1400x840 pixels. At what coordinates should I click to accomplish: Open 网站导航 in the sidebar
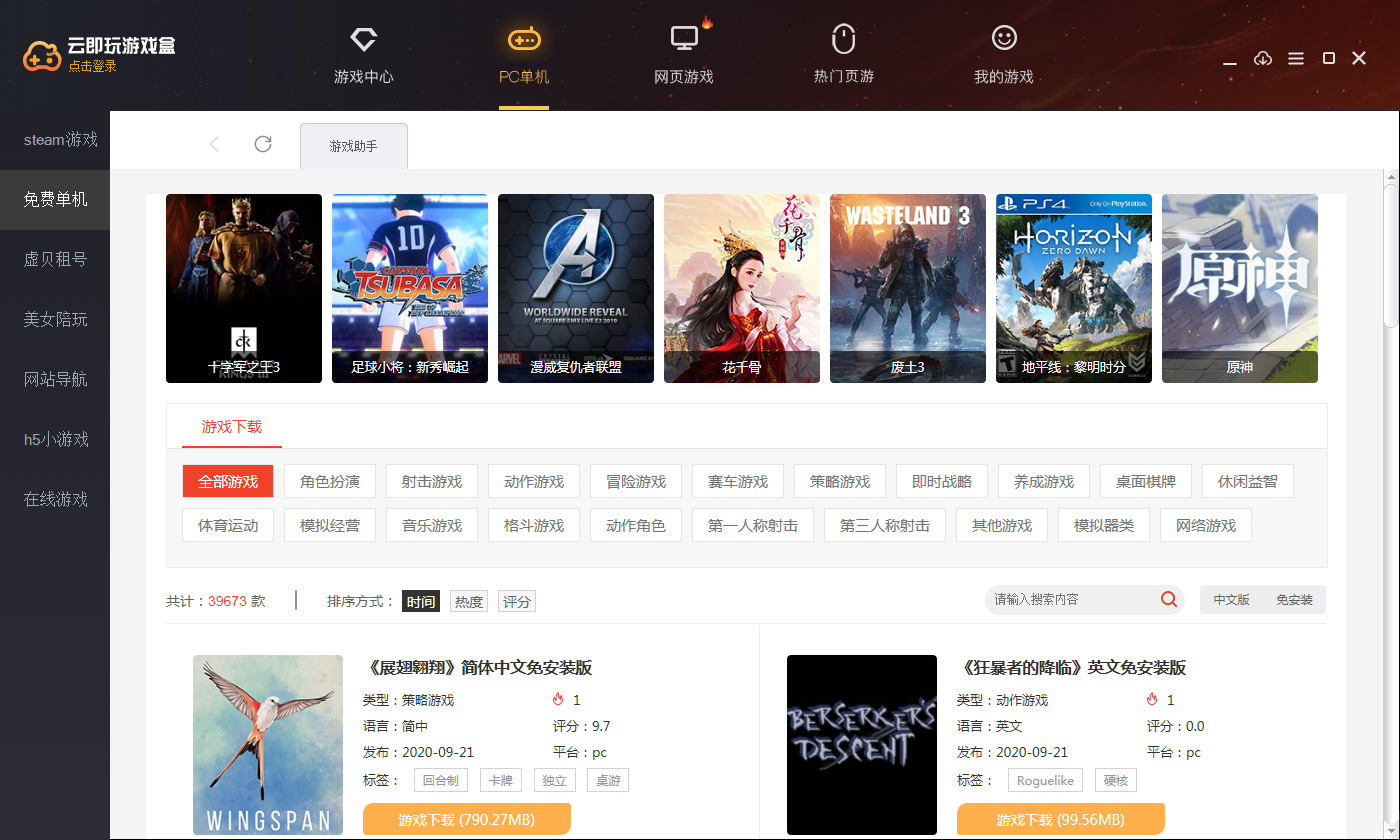[55, 379]
